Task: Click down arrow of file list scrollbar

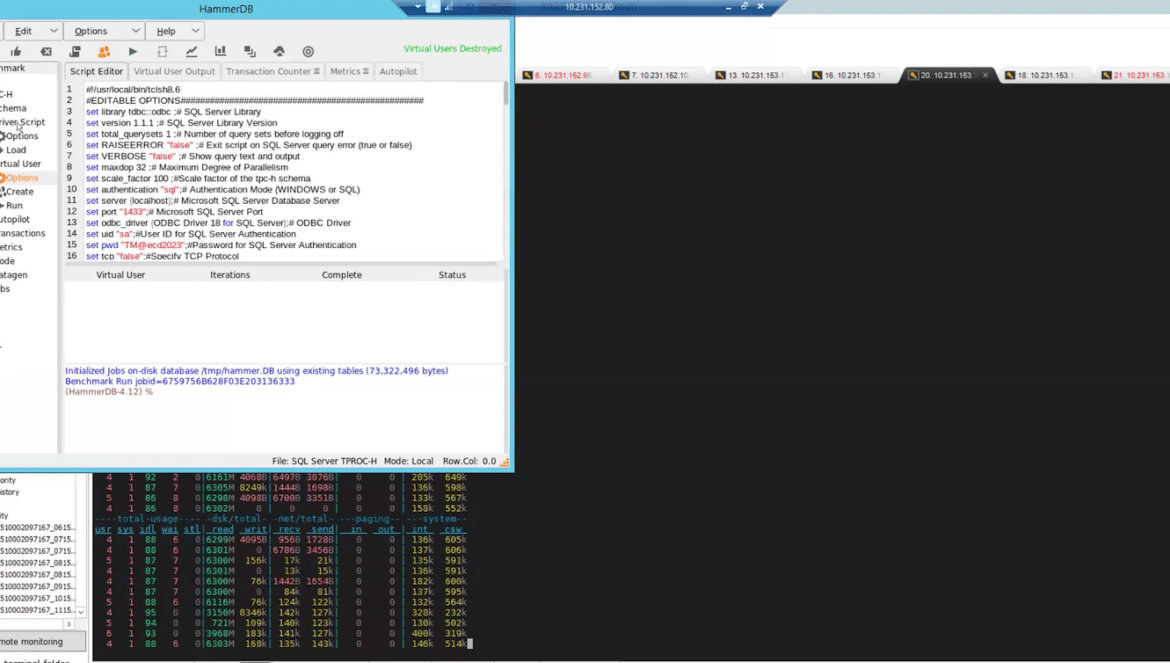Action: click(x=81, y=612)
